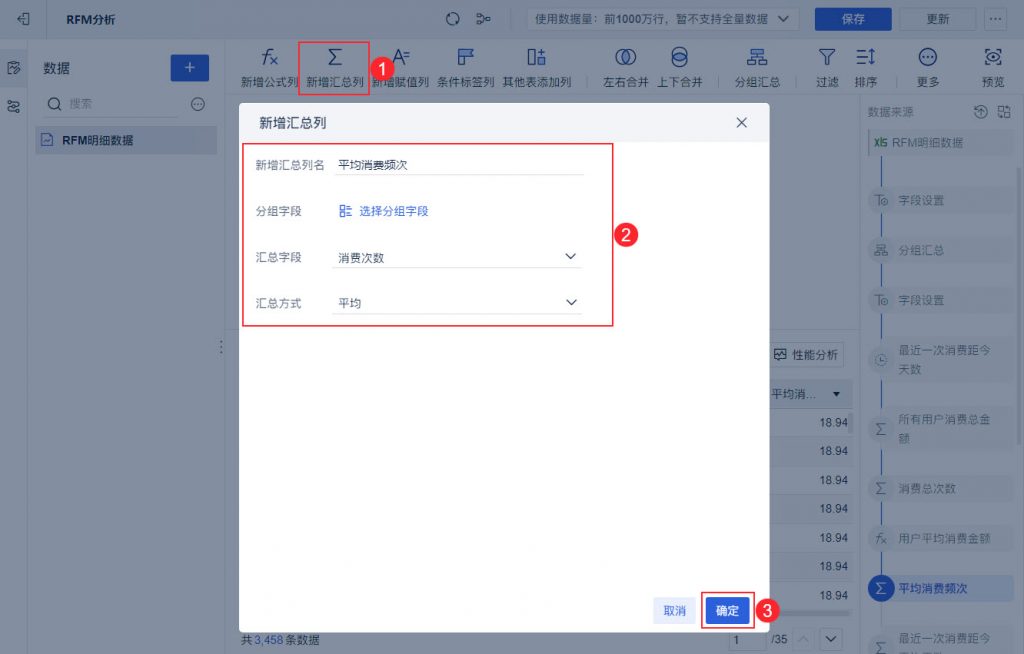Select the second 字段设置 step
The width and height of the screenshot is (1024, 654).
[940, 301]
